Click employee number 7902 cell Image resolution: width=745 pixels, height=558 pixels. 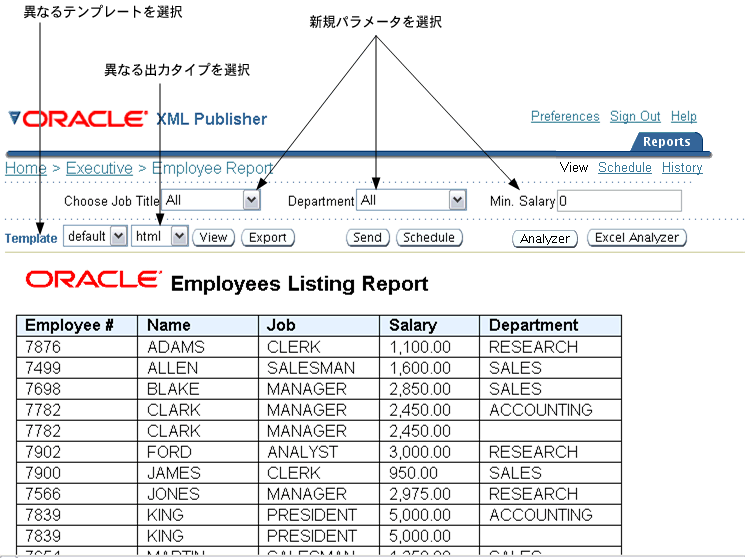coord(77,452)
